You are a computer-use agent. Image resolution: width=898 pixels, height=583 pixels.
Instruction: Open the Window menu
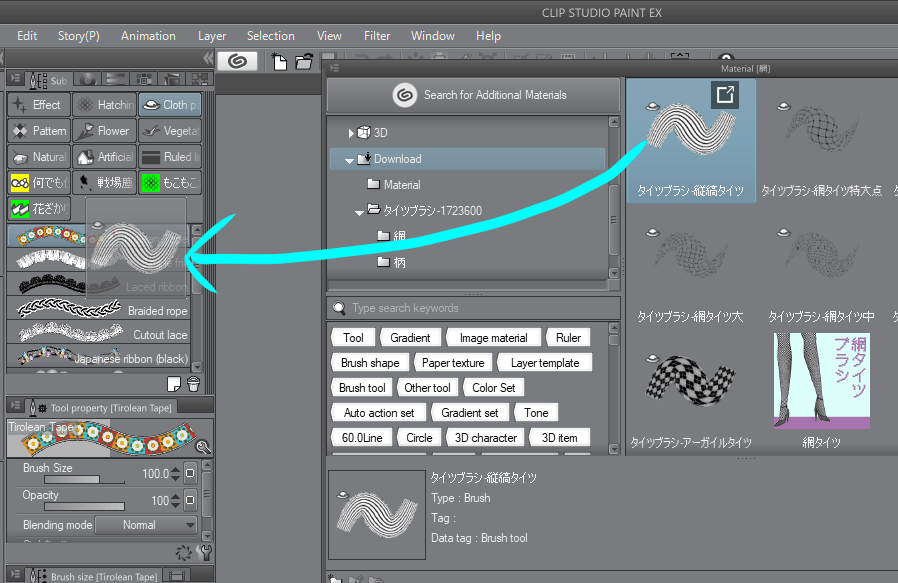click(x=432, y=36)
